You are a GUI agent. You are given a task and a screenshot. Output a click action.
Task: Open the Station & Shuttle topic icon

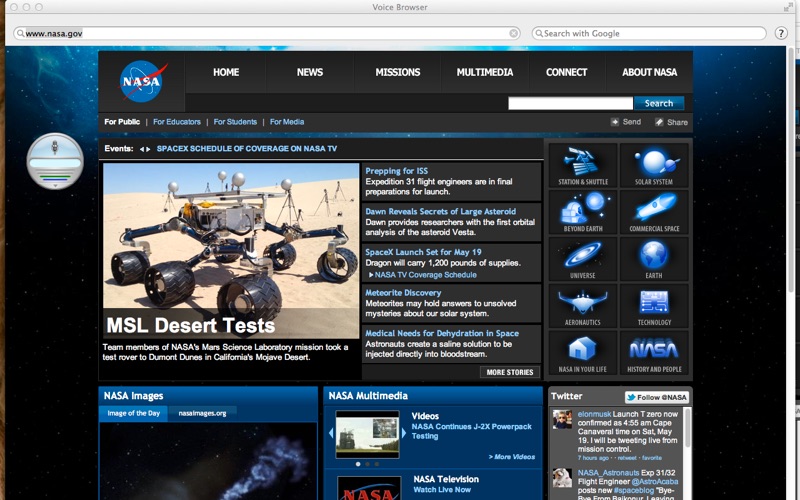tap(583, 165)
